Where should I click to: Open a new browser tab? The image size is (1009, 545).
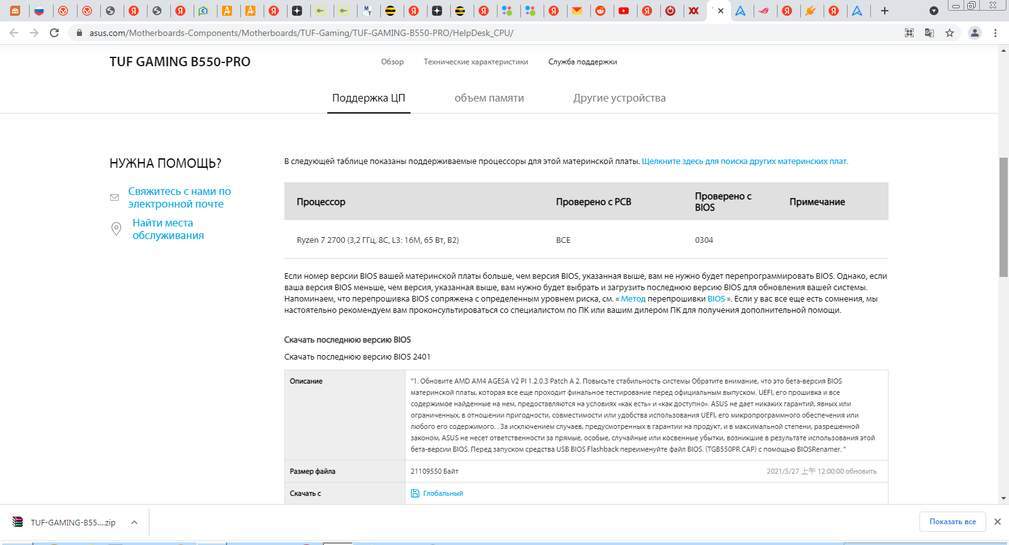coord(884,11)
